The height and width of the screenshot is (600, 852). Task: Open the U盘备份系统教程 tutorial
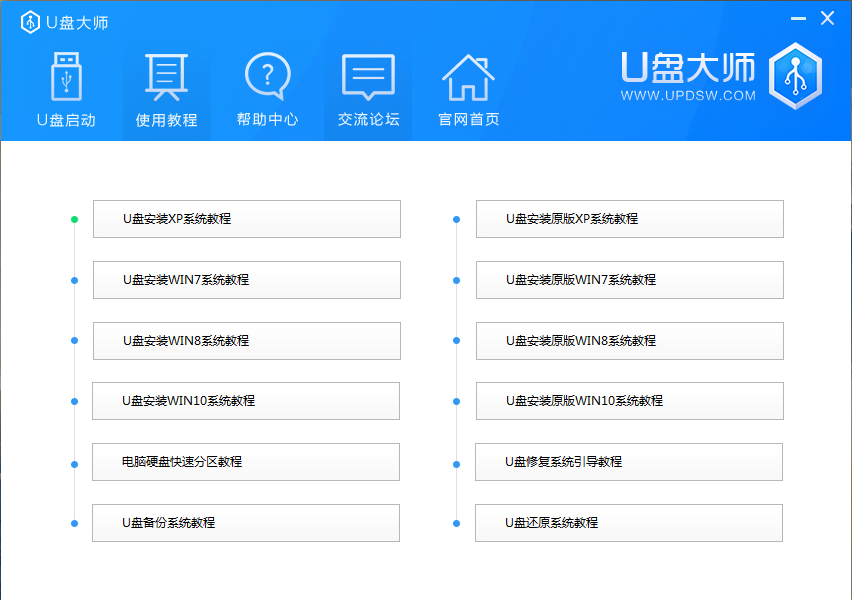(x=246, y=522)
